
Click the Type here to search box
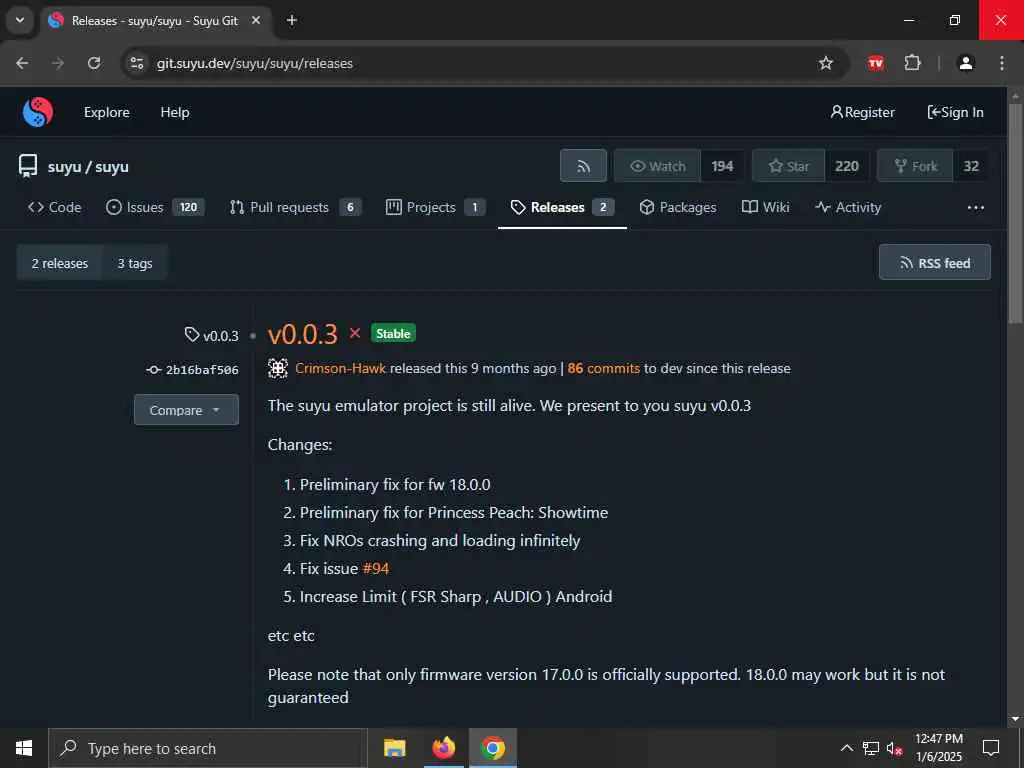208,748
